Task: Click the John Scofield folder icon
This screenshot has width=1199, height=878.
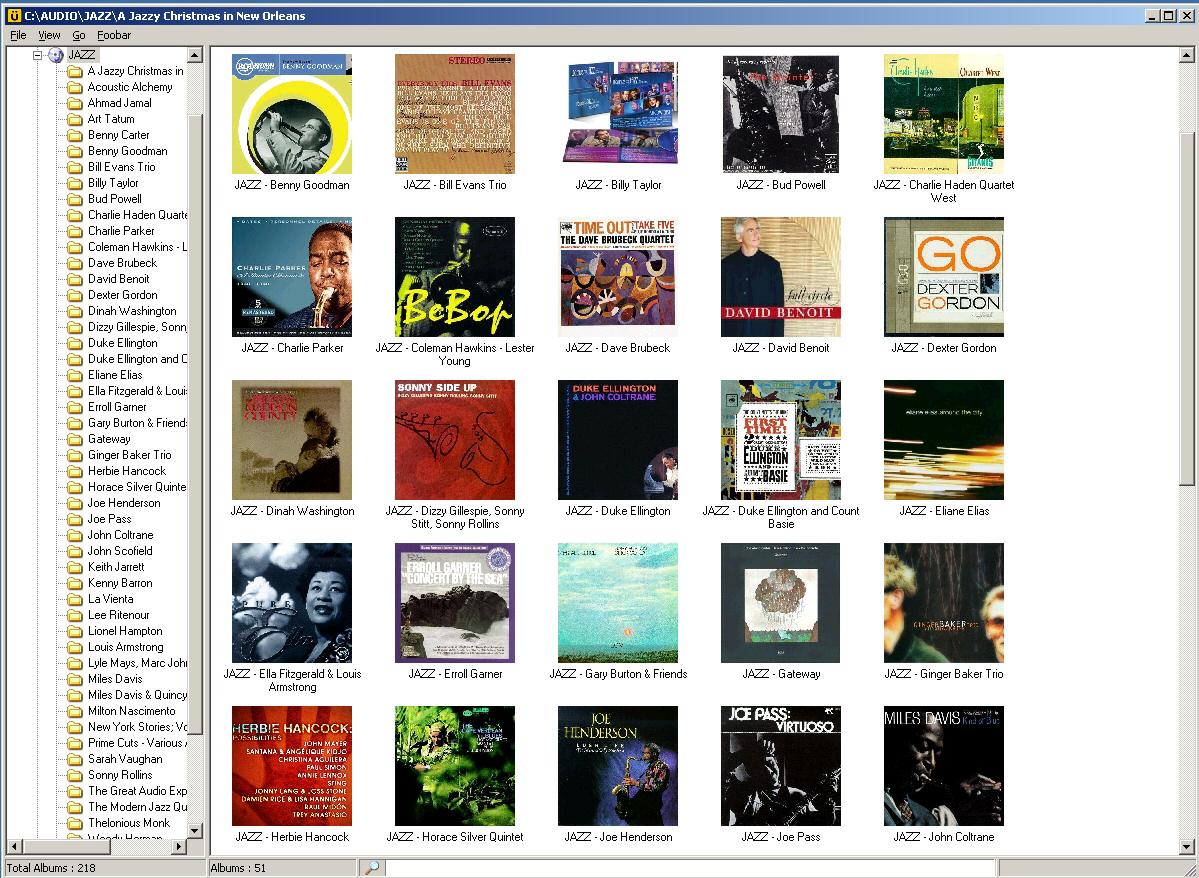Action: click(x=74, y=551)
